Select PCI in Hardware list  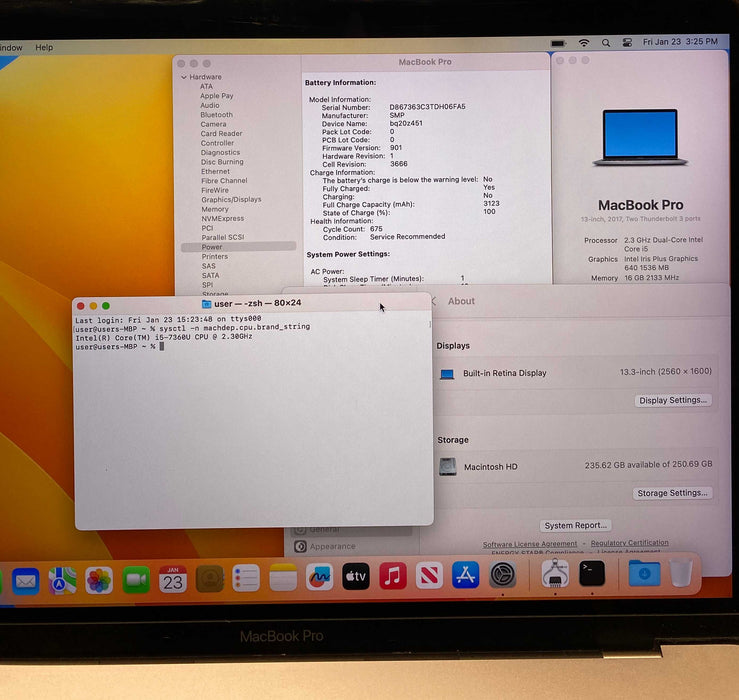tap(207, 228)
